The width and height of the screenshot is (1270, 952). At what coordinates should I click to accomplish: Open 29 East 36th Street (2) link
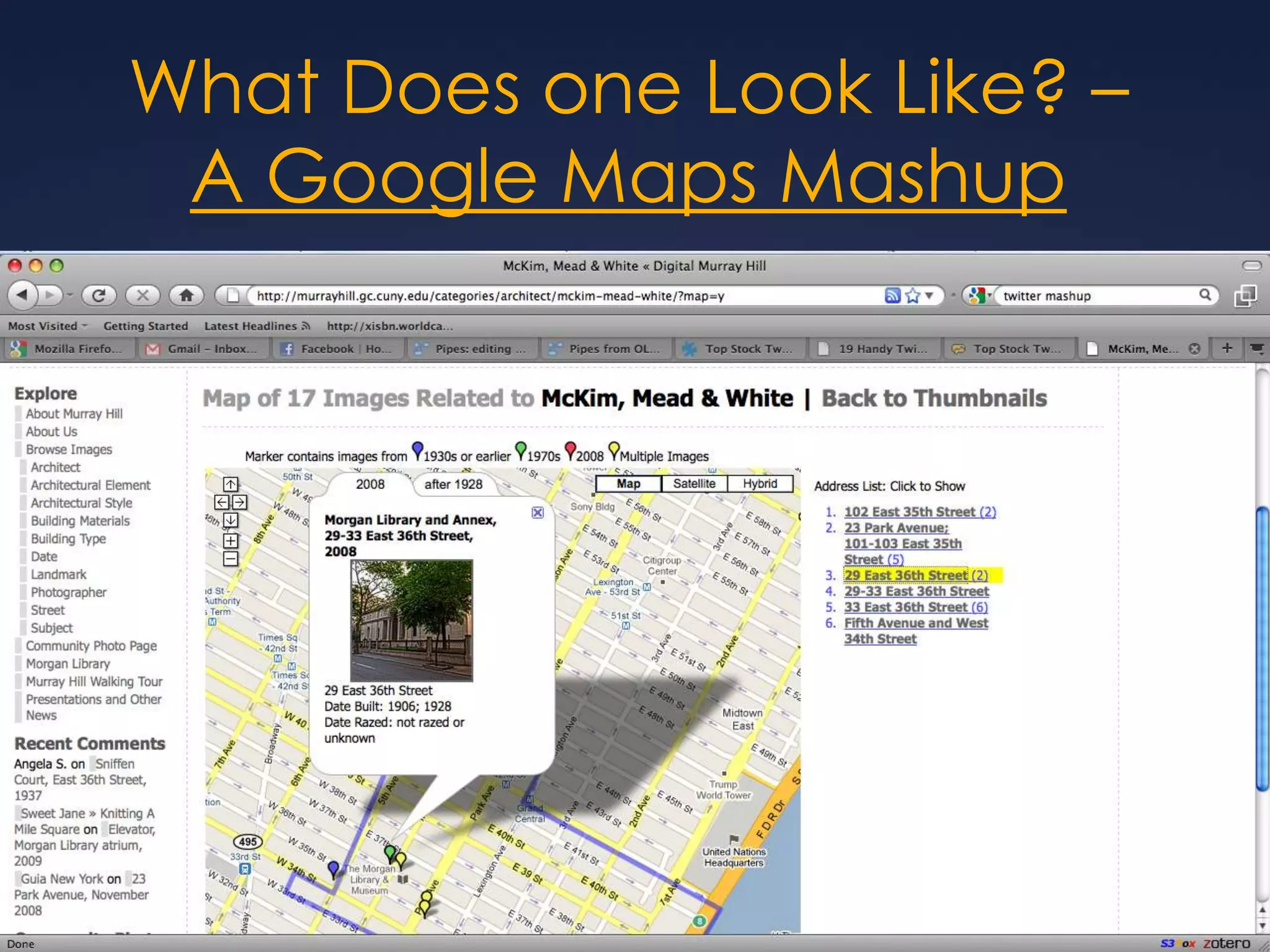tap(916, 575)
